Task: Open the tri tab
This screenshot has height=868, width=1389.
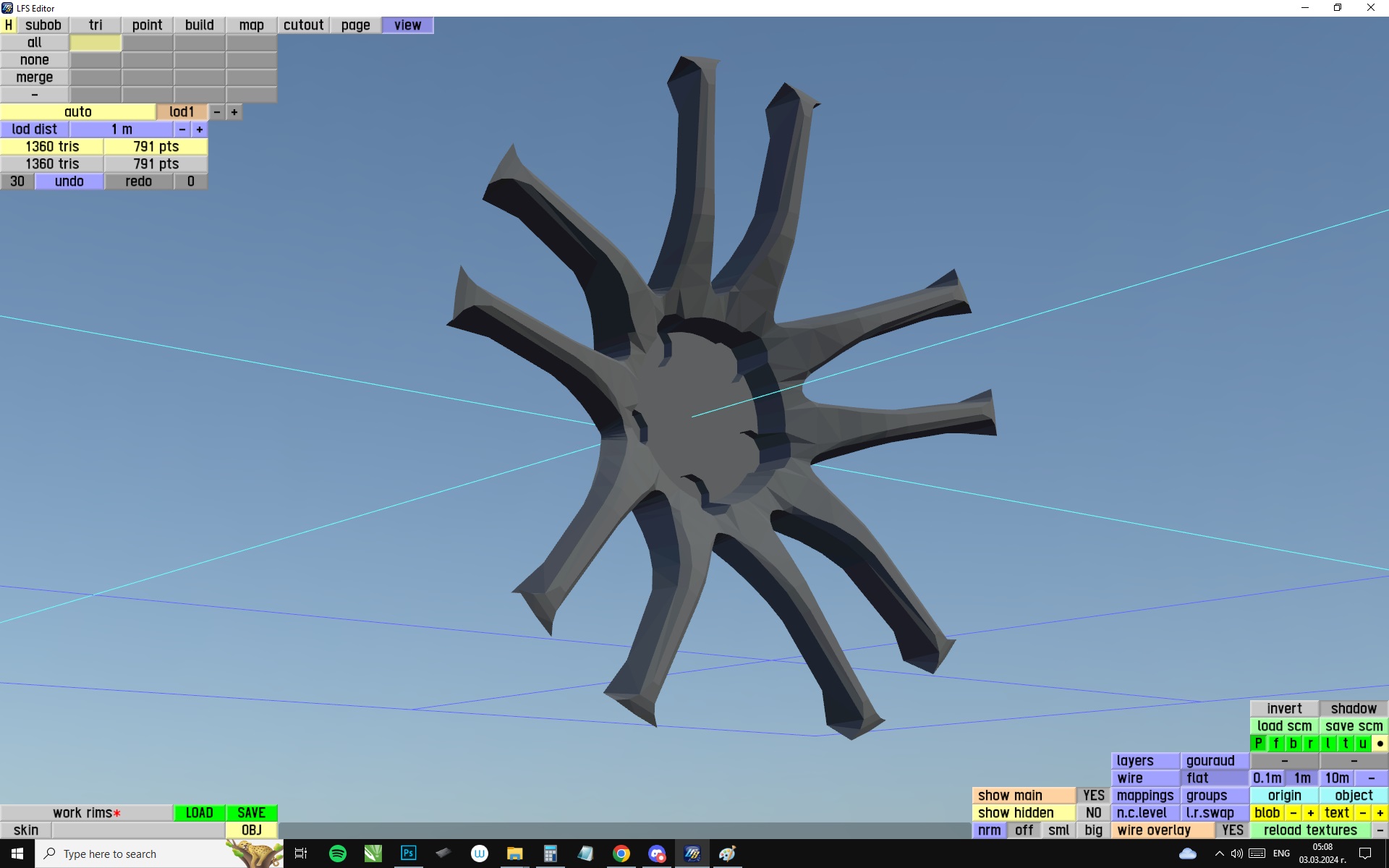Action: coord(95,25)
